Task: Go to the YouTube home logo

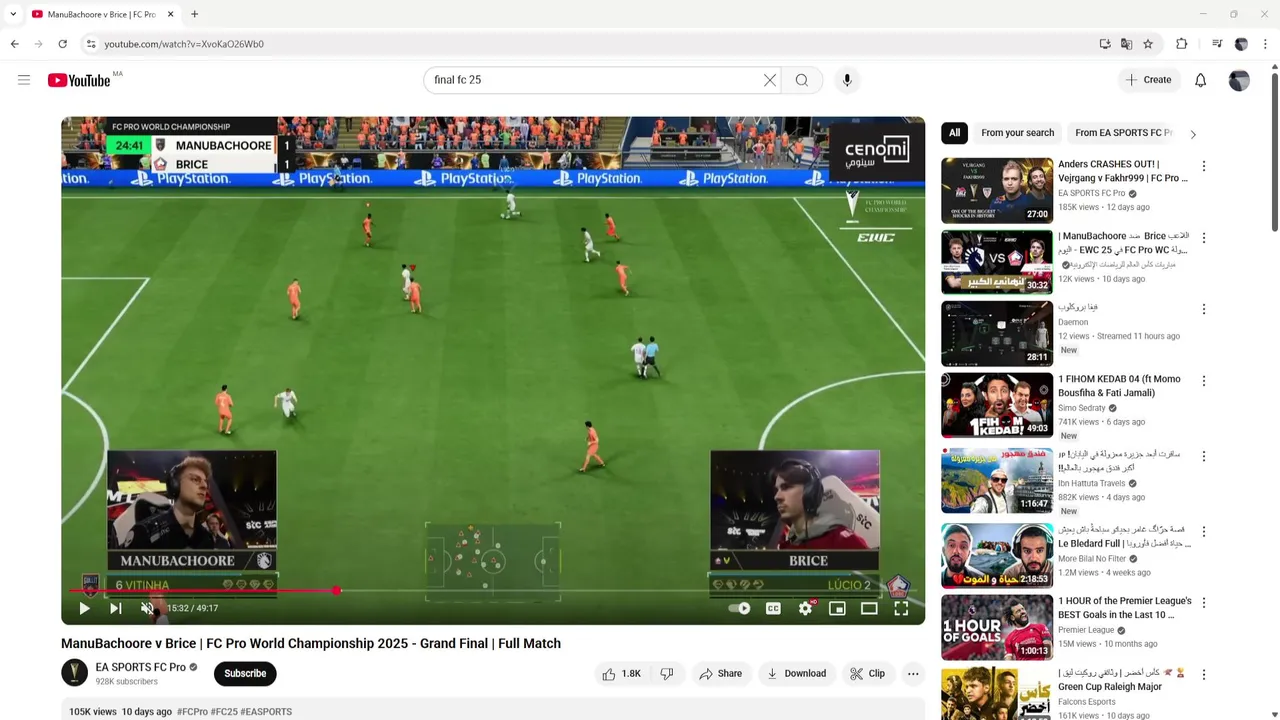Action: [x=79, y=80]
